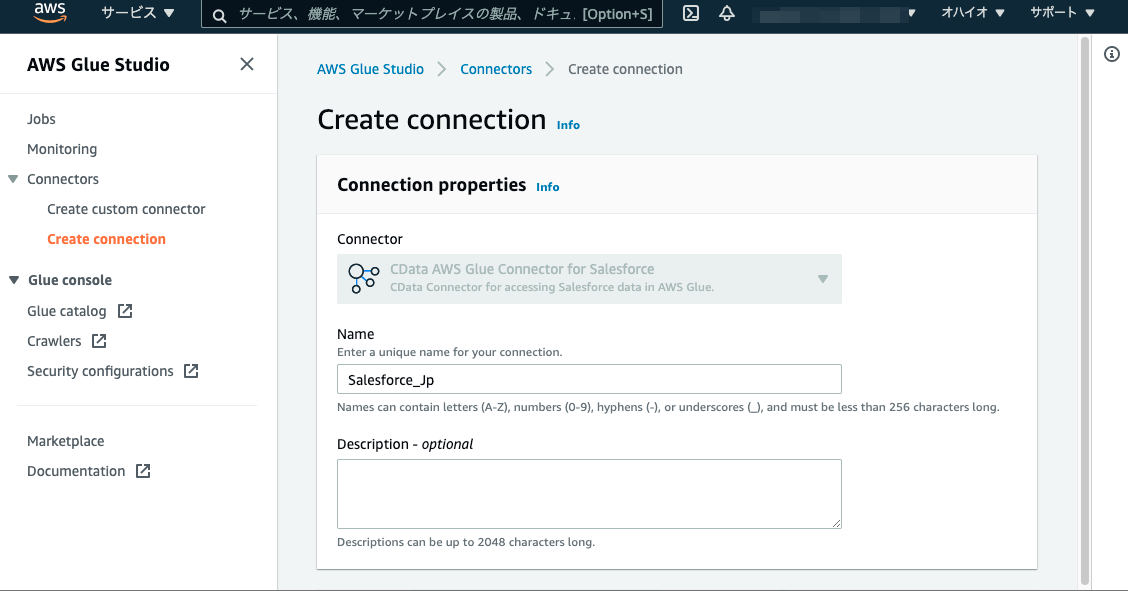Collapse the Glue console section
This screenshot has width=1128, height=591.
(13, 280)
